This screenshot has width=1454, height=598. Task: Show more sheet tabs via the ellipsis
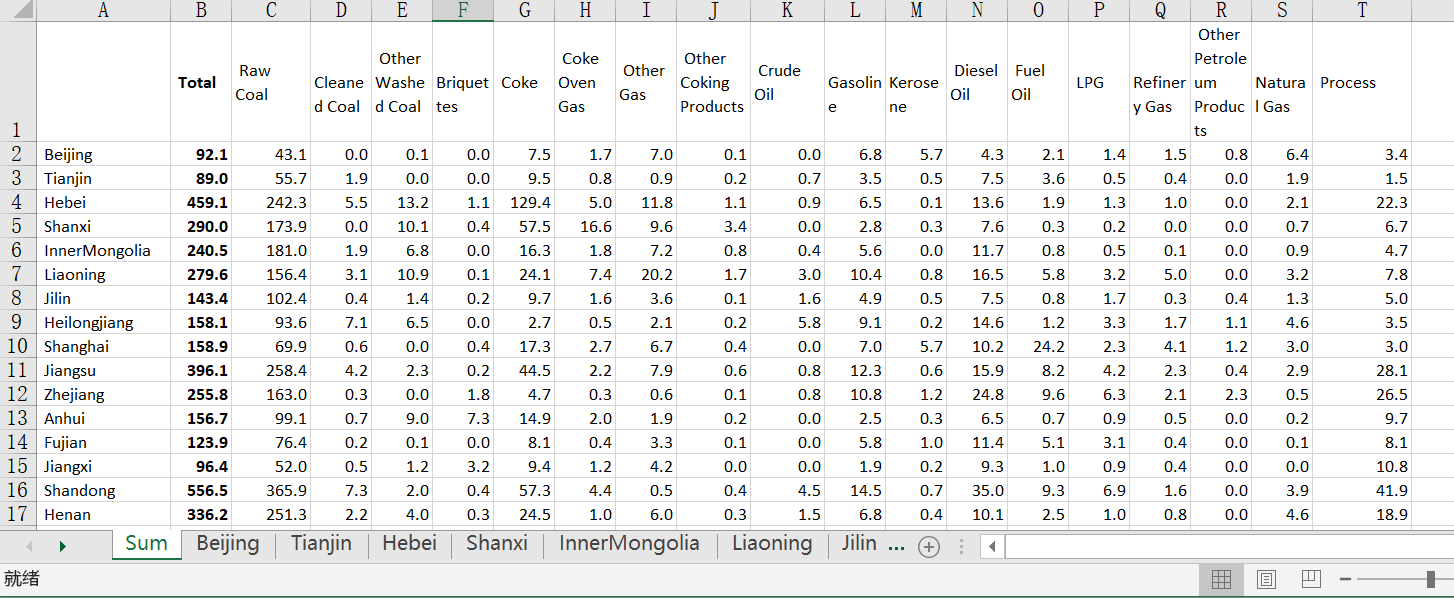coord(896,545)
